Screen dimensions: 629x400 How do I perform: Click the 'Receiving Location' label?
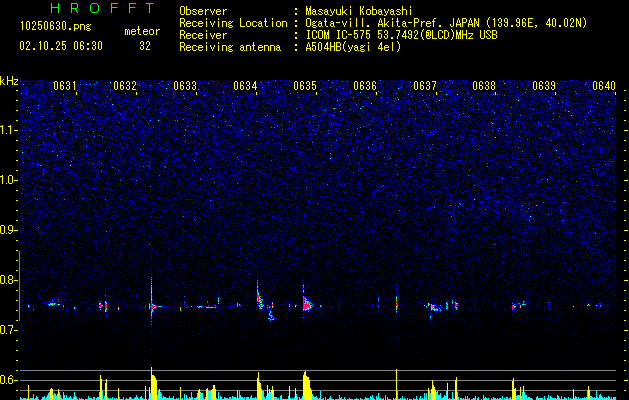pyautogui.click(x=233, y=23)
